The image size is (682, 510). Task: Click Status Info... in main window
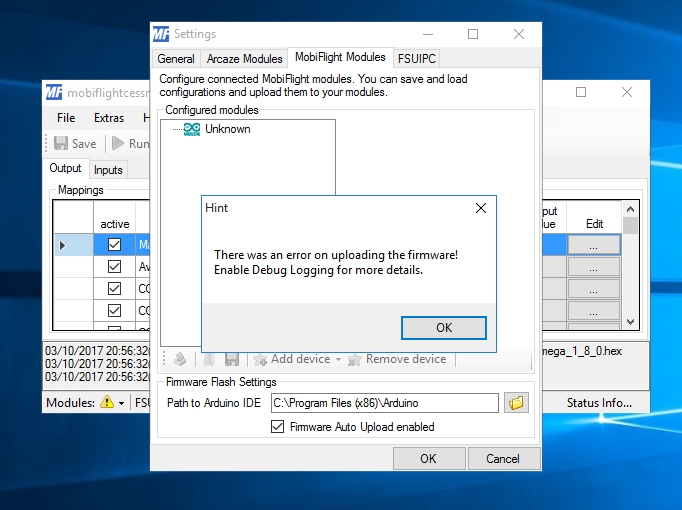pyautogui.click(x=599, y=403)
